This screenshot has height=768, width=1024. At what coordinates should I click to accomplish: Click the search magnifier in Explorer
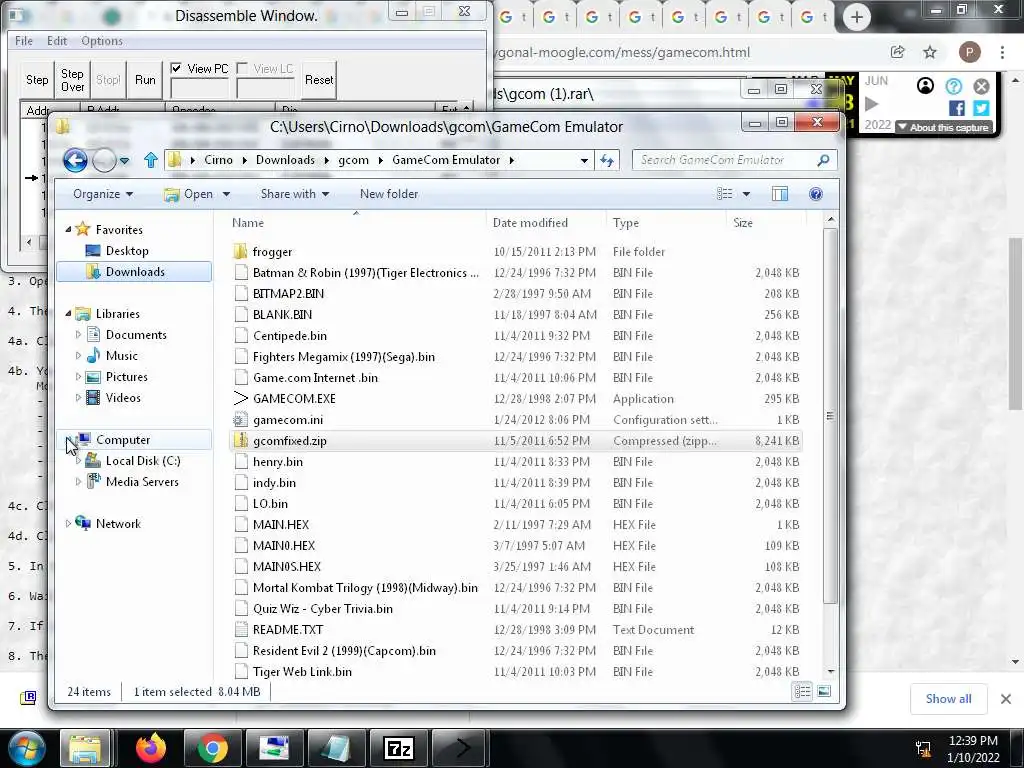tap(823, 160)
